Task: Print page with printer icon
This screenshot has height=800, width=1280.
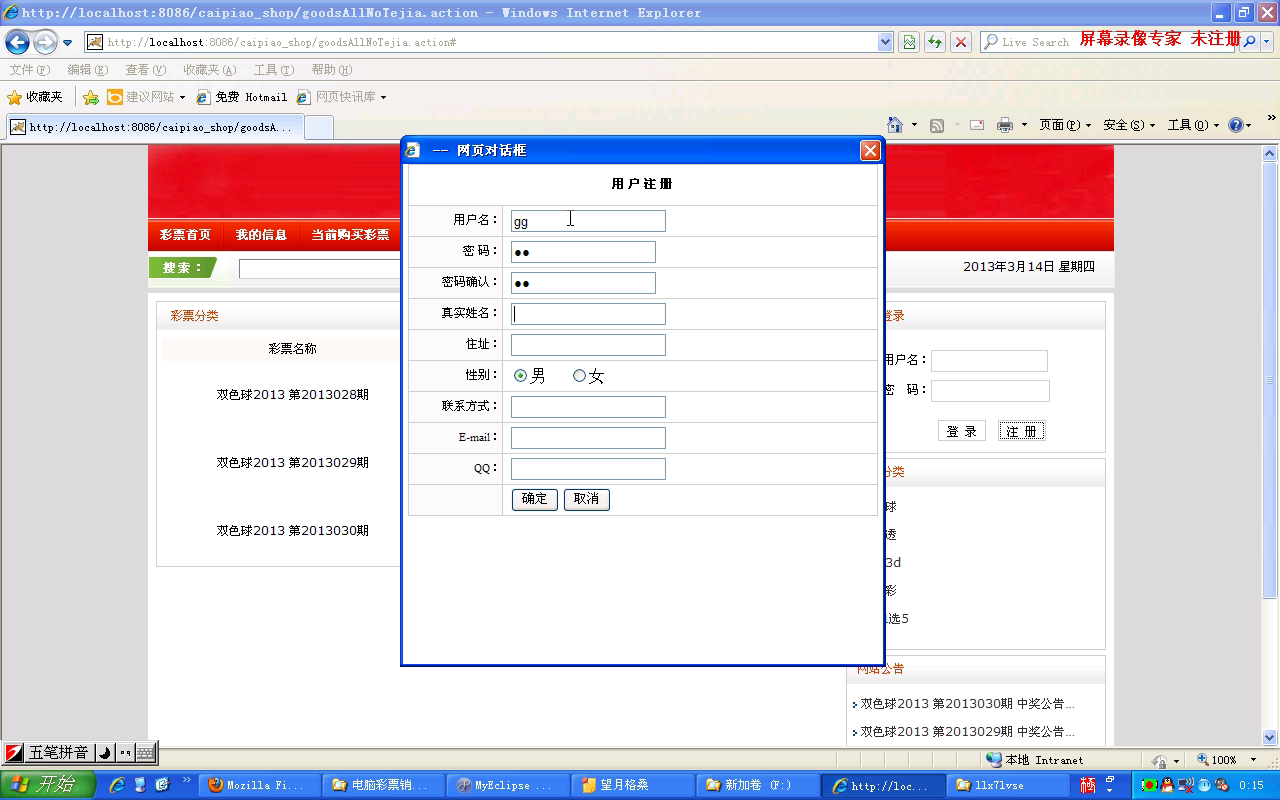Action: 1005,125
